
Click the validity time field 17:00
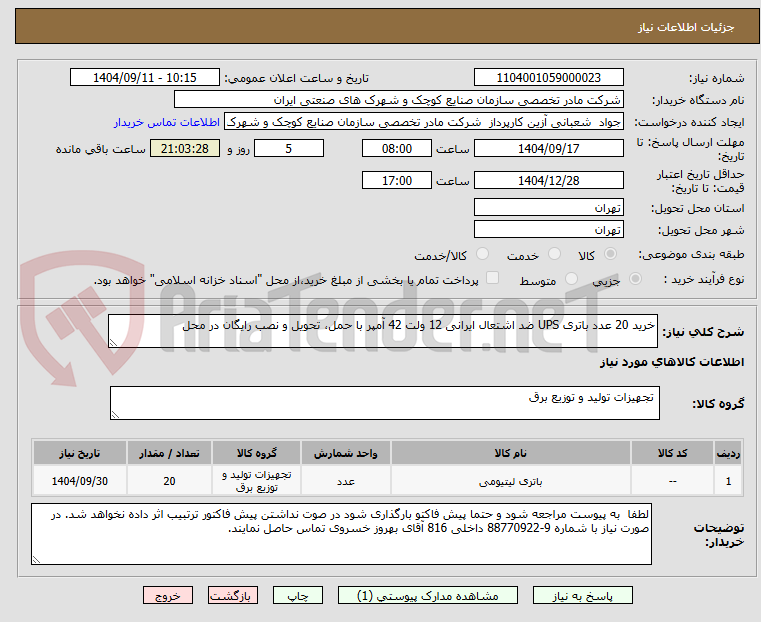[x=397, y=180]
